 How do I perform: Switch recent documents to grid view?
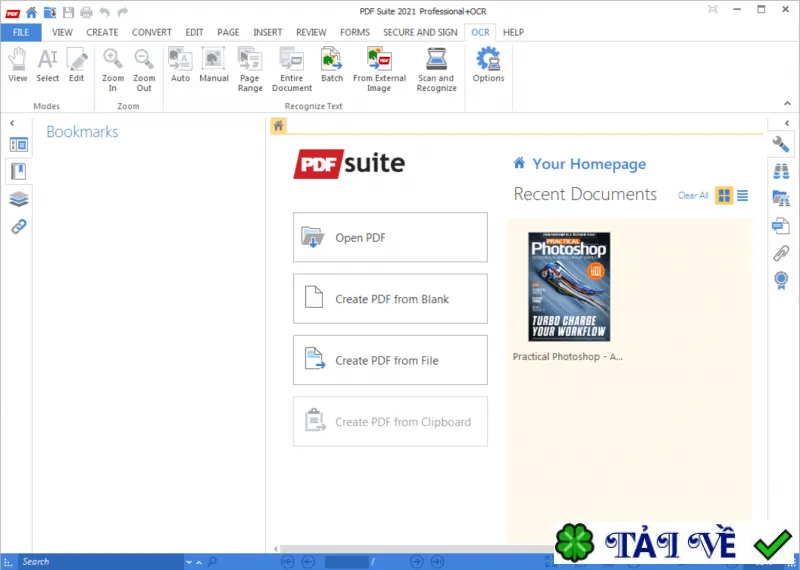(x=724, y=195)
